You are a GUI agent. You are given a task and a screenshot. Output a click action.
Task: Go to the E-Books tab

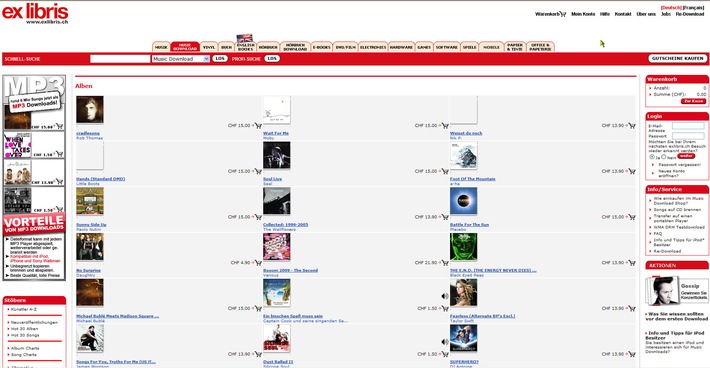pos(321,47)
